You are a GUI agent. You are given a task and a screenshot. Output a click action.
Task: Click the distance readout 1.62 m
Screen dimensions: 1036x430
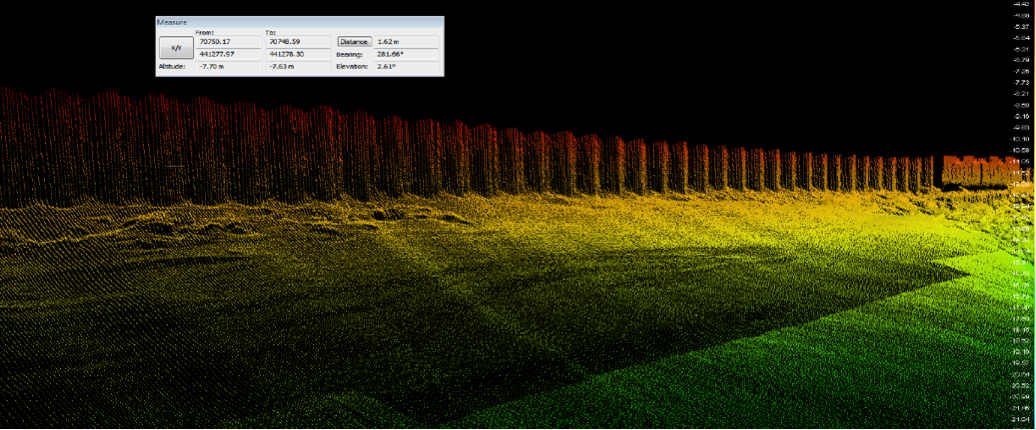tap(405, 42)
